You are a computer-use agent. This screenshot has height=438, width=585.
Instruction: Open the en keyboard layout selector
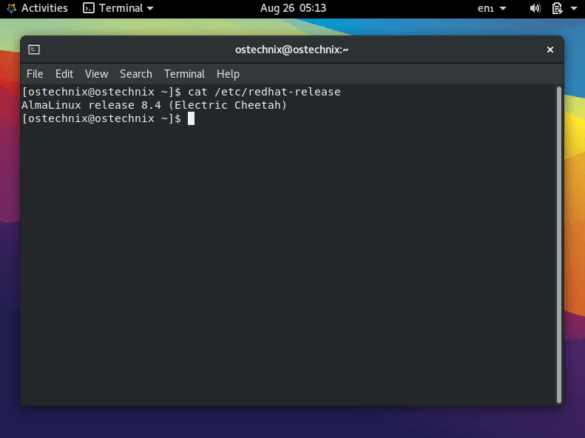(492, 8)
